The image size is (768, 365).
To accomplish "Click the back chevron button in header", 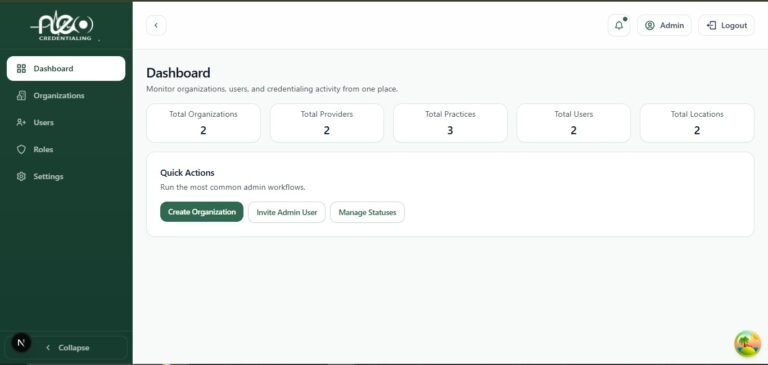I will [156, 25].
